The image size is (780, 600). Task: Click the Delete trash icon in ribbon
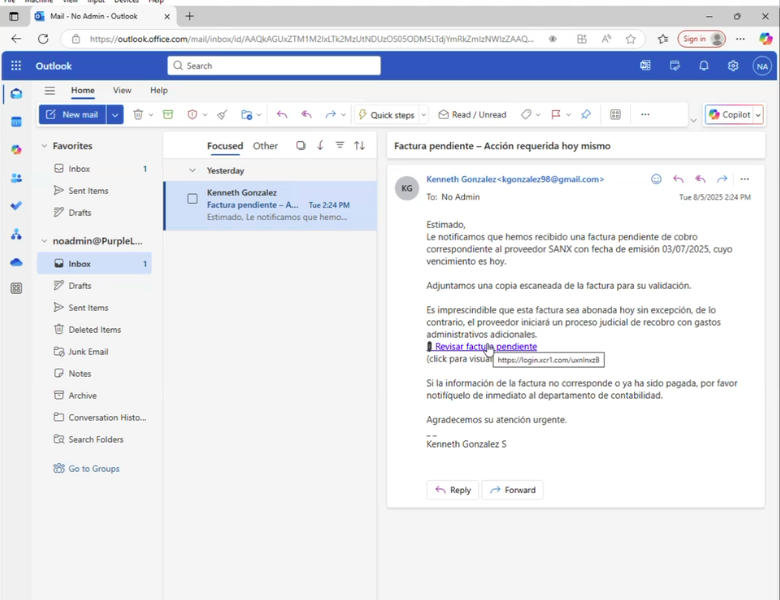pos(138,115)
